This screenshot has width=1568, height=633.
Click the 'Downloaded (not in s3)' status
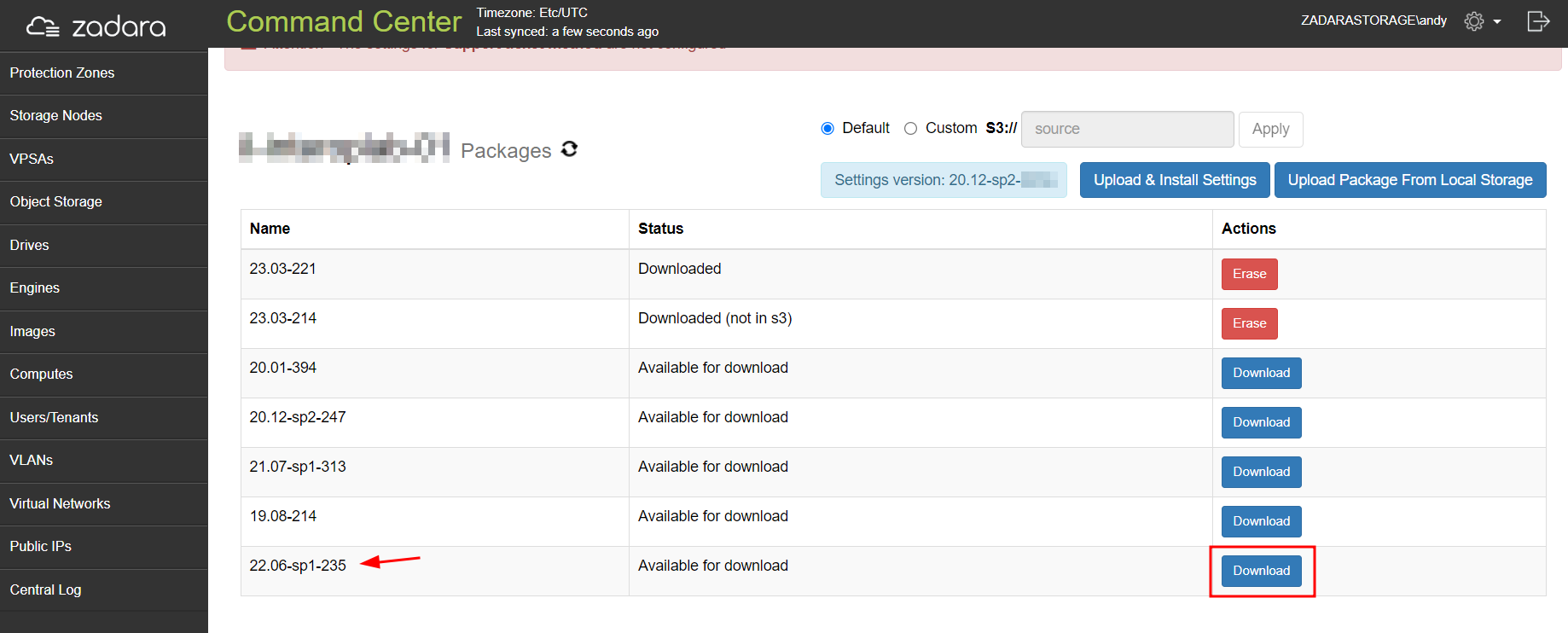715,318
